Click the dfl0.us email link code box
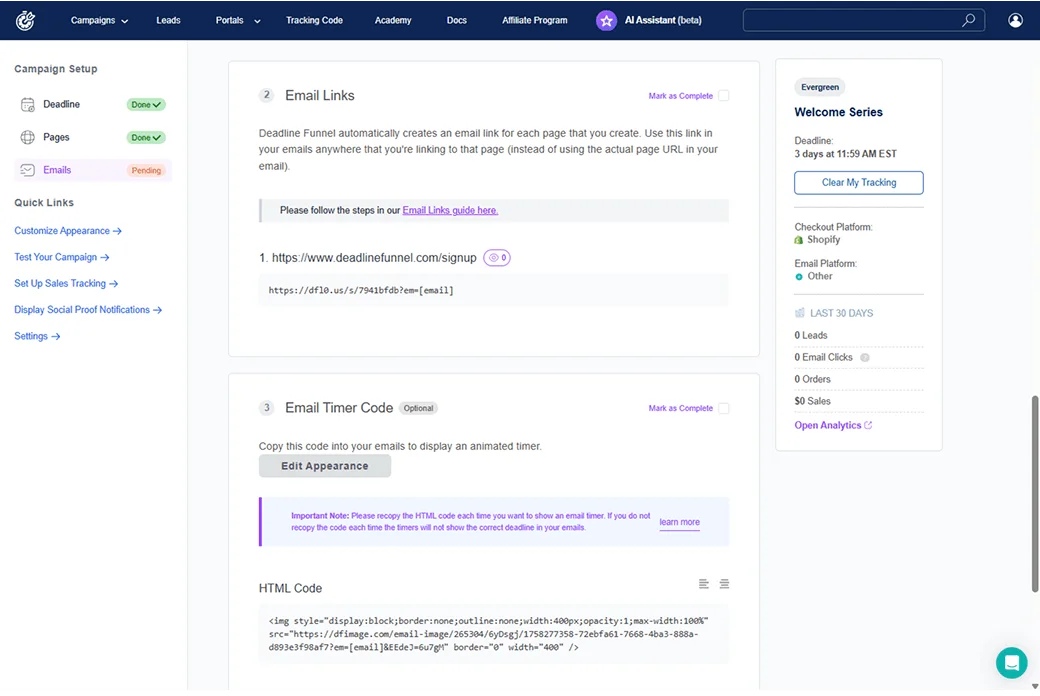 493,290
